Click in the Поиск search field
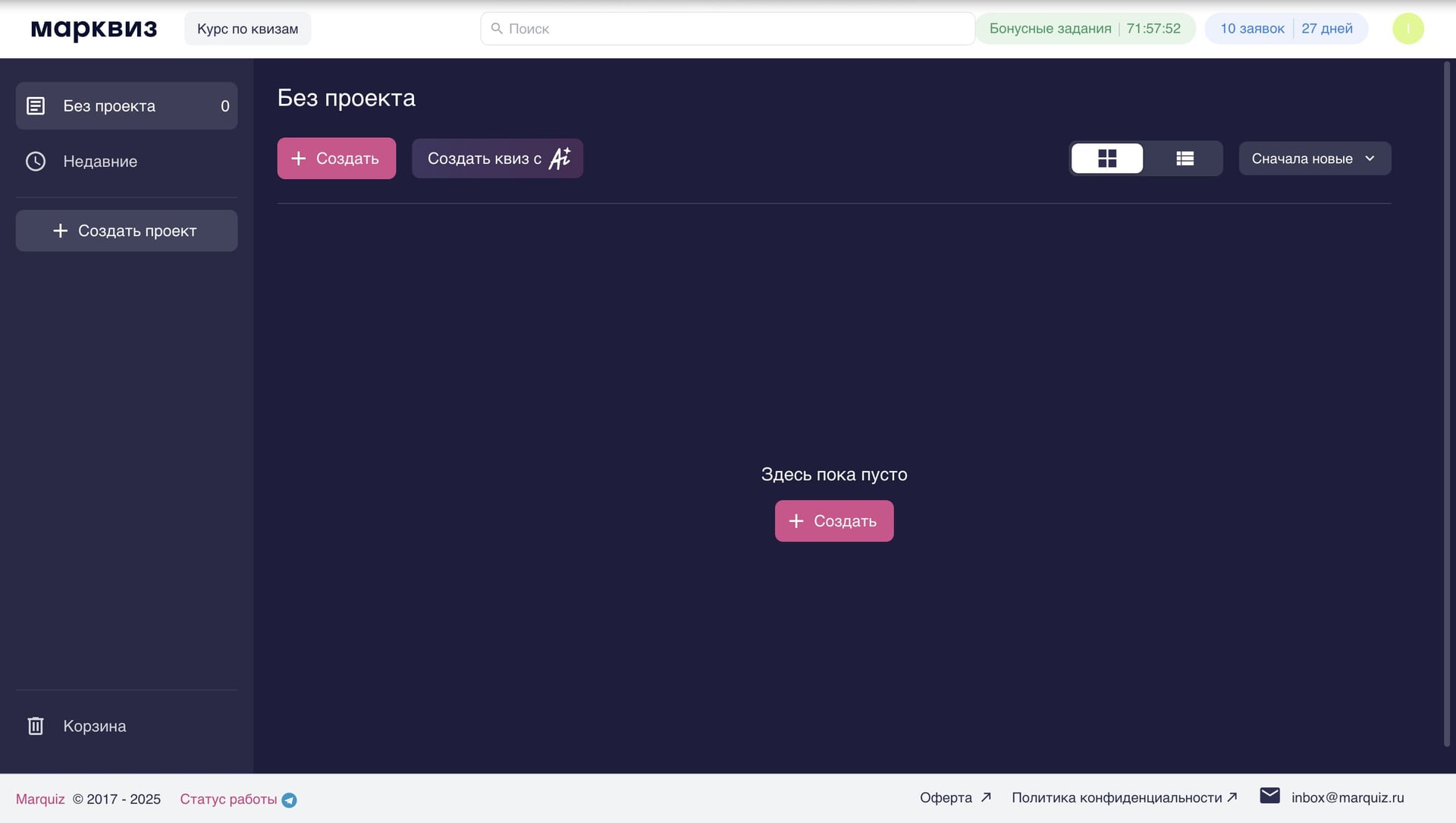1456x823 pixels. pos(728,29)
